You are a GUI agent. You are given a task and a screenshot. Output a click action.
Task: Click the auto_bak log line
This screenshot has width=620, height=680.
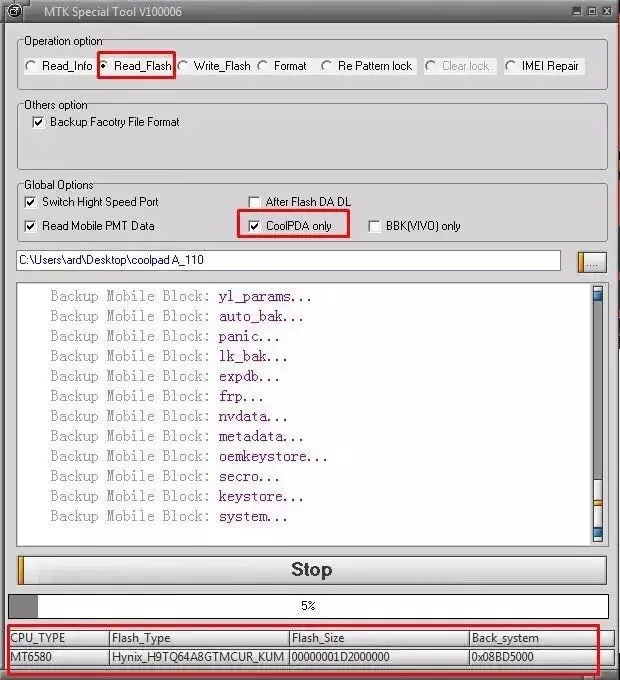(x=177, y=317)
